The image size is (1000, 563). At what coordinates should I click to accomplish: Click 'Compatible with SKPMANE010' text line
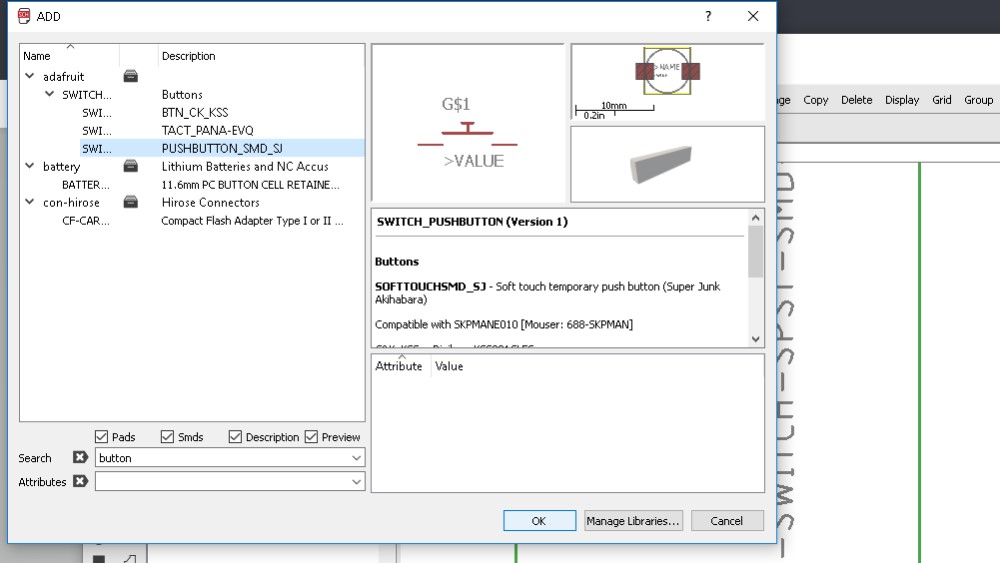point(504,325)
